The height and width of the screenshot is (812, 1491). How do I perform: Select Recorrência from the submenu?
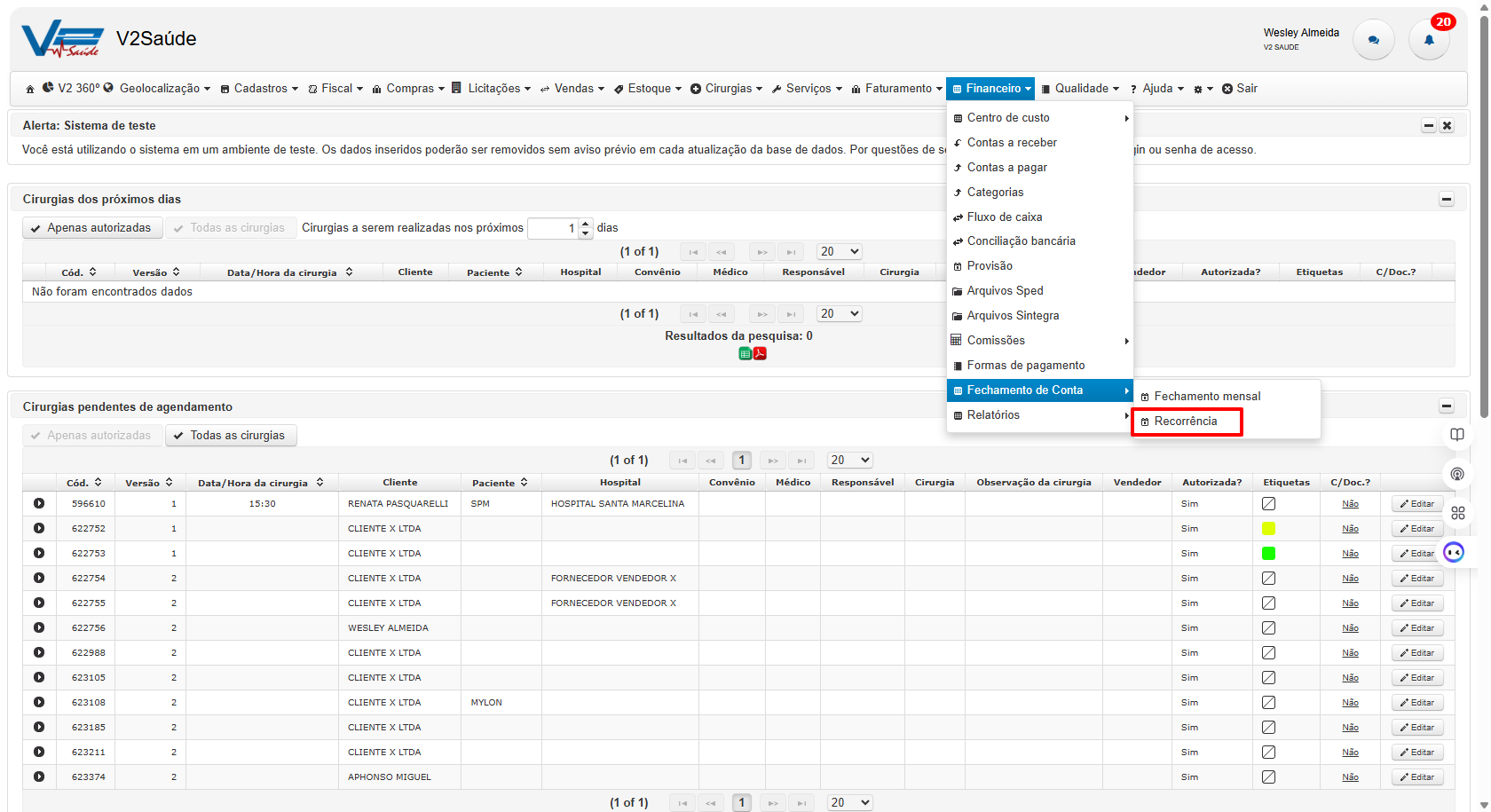[x=1186, y=422]
